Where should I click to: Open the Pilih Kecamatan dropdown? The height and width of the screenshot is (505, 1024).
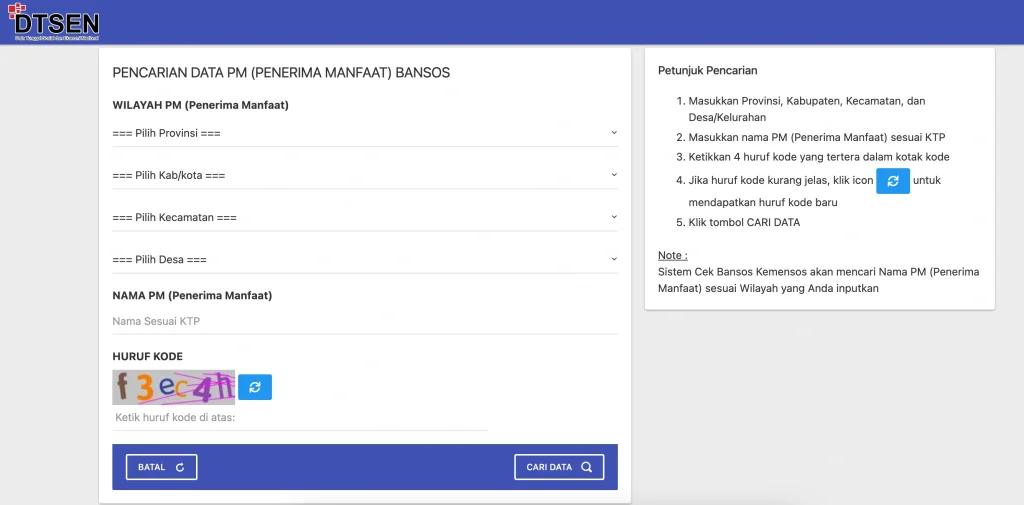pos(364,217)
